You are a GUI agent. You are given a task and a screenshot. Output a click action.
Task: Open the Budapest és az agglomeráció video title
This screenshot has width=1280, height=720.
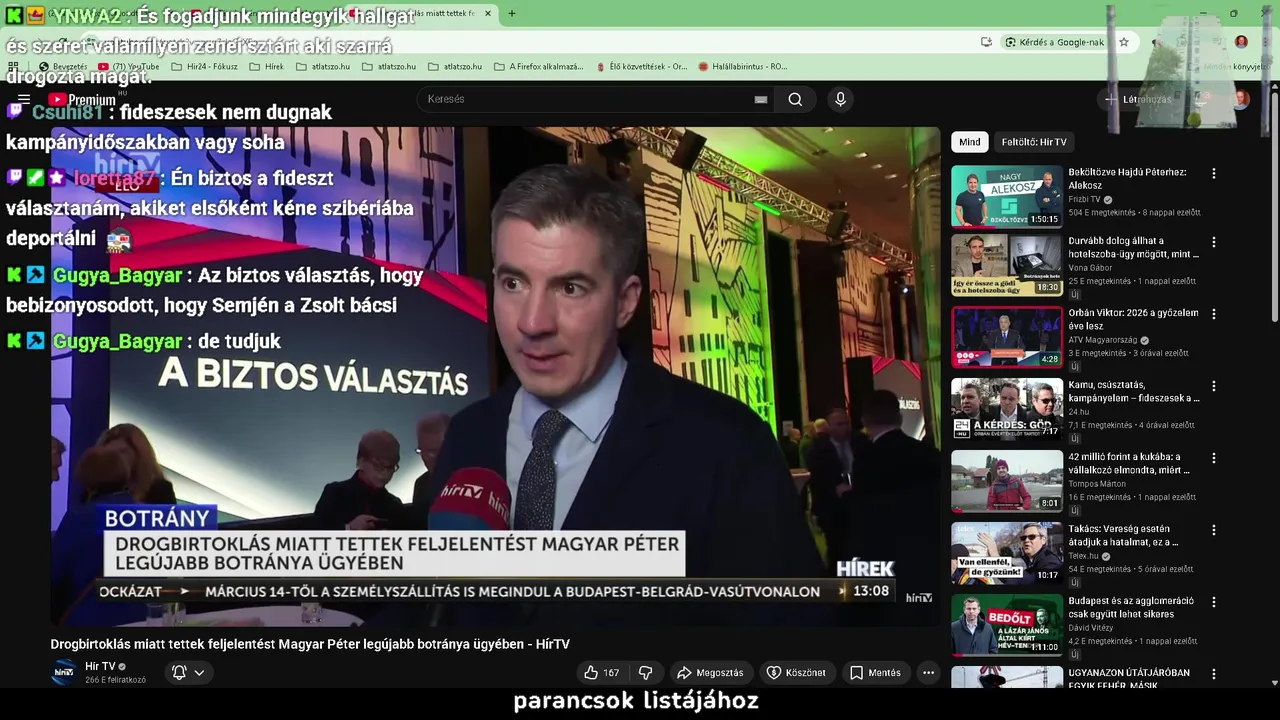pyautogui.click(x=1133, y=607)
